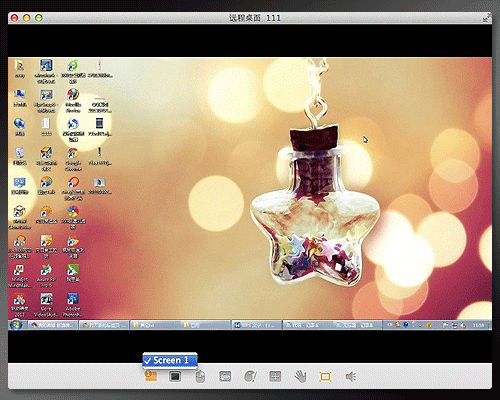Viewport: 500px width, 400px height.
Task: Open the screen selector monitor icon
Action: pyautogui.click(x=175, y=376)
